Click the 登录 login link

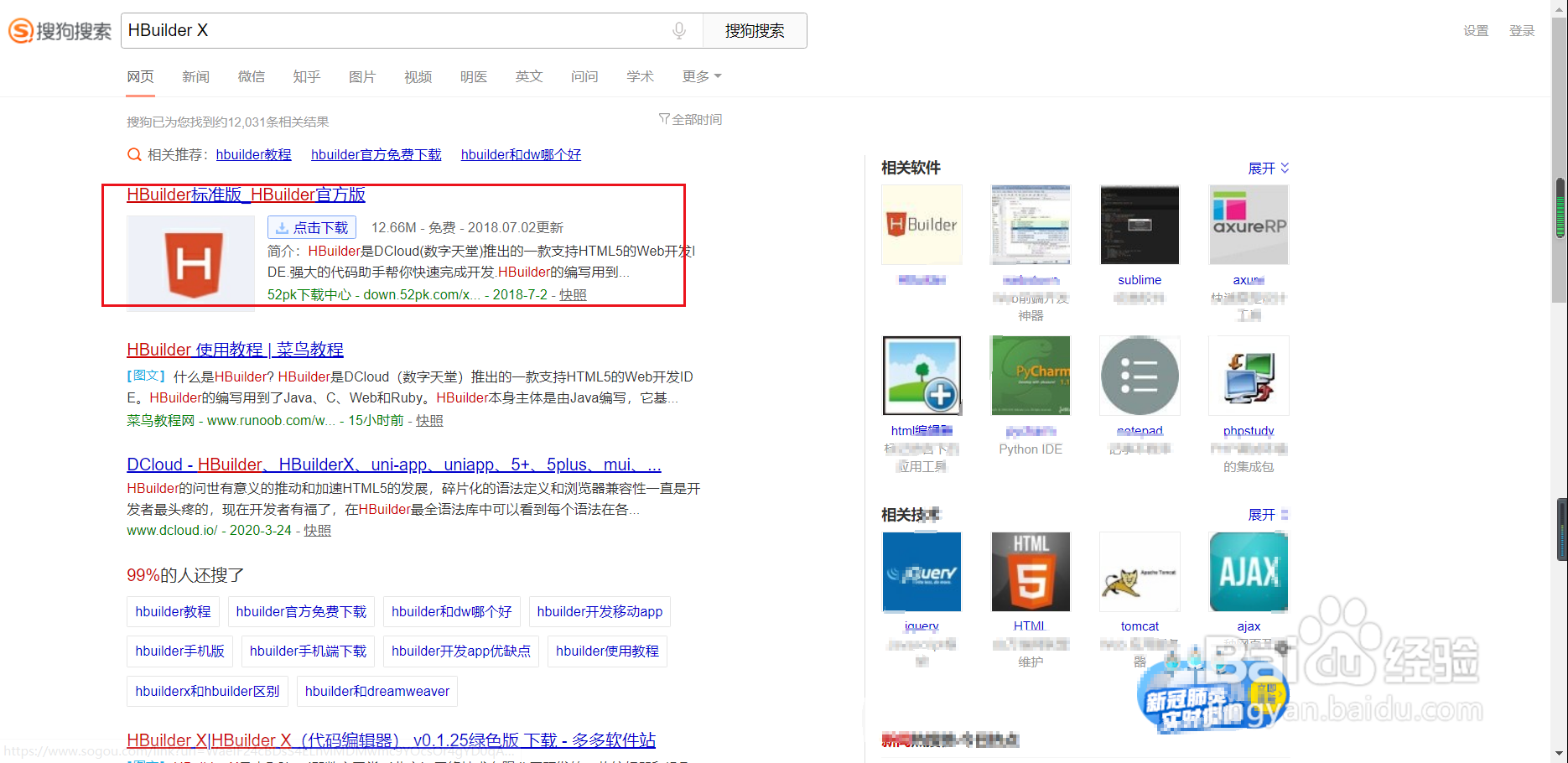1522,31
